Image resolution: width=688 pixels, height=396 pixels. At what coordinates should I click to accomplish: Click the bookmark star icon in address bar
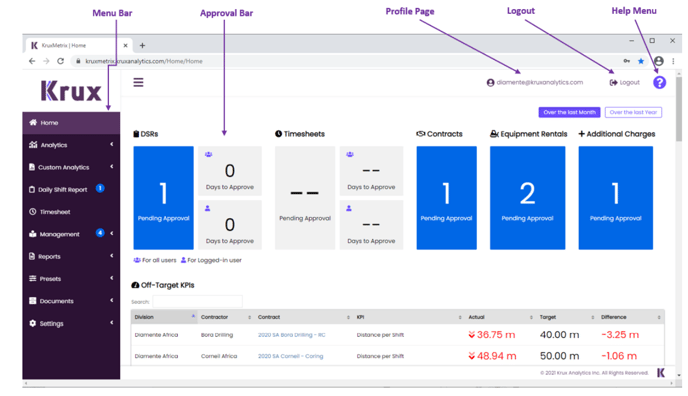[x=641, y=61]
